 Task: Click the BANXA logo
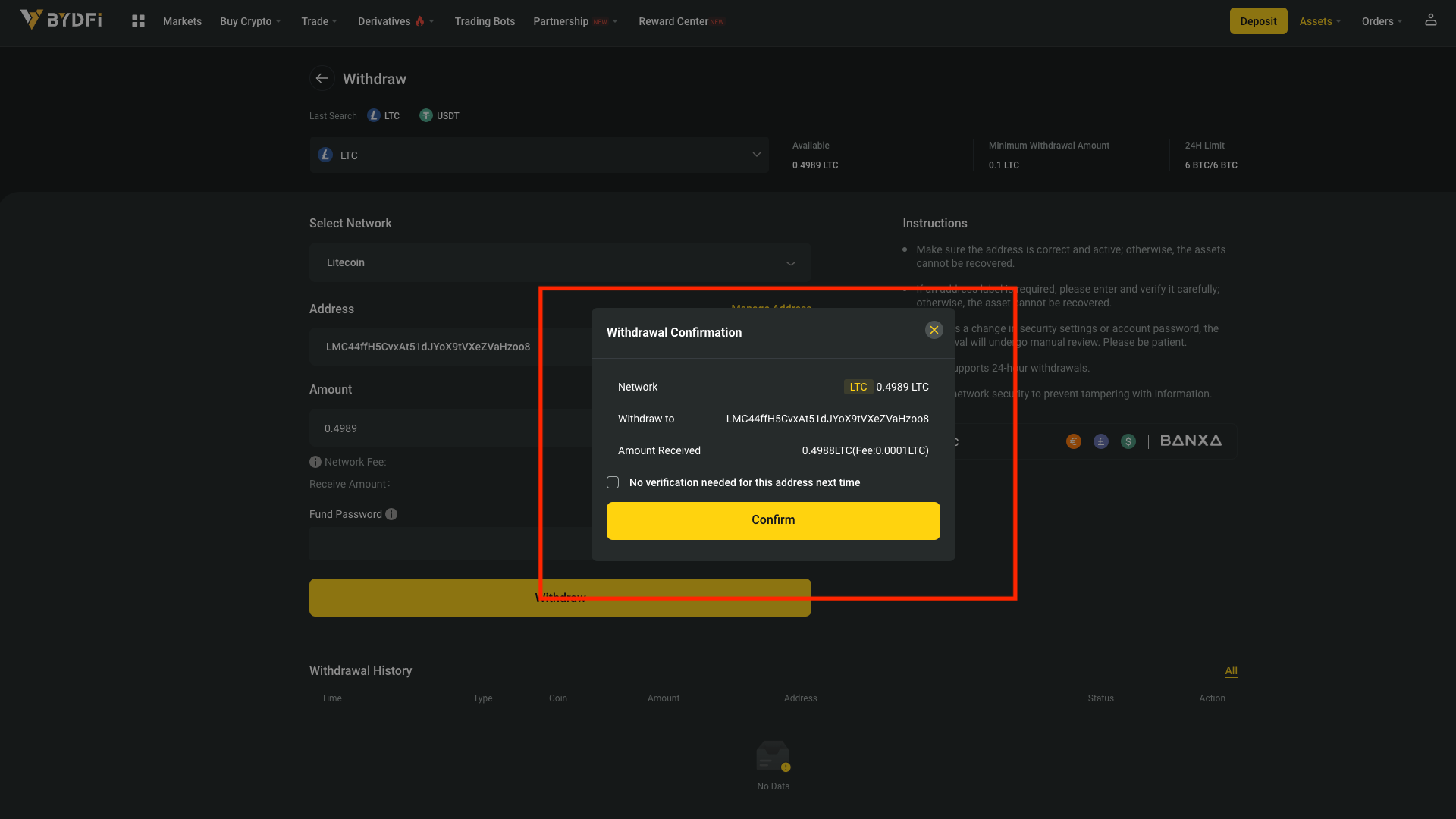1191,441
